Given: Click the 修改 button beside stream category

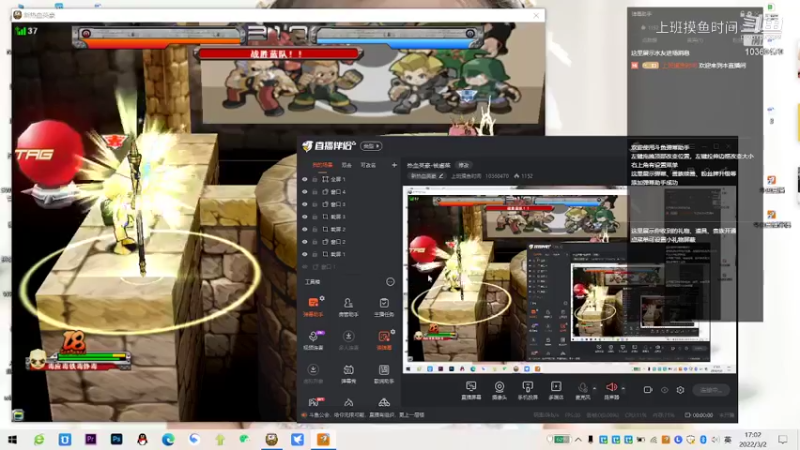Looking at the screenshot, I should pos(463,165).
